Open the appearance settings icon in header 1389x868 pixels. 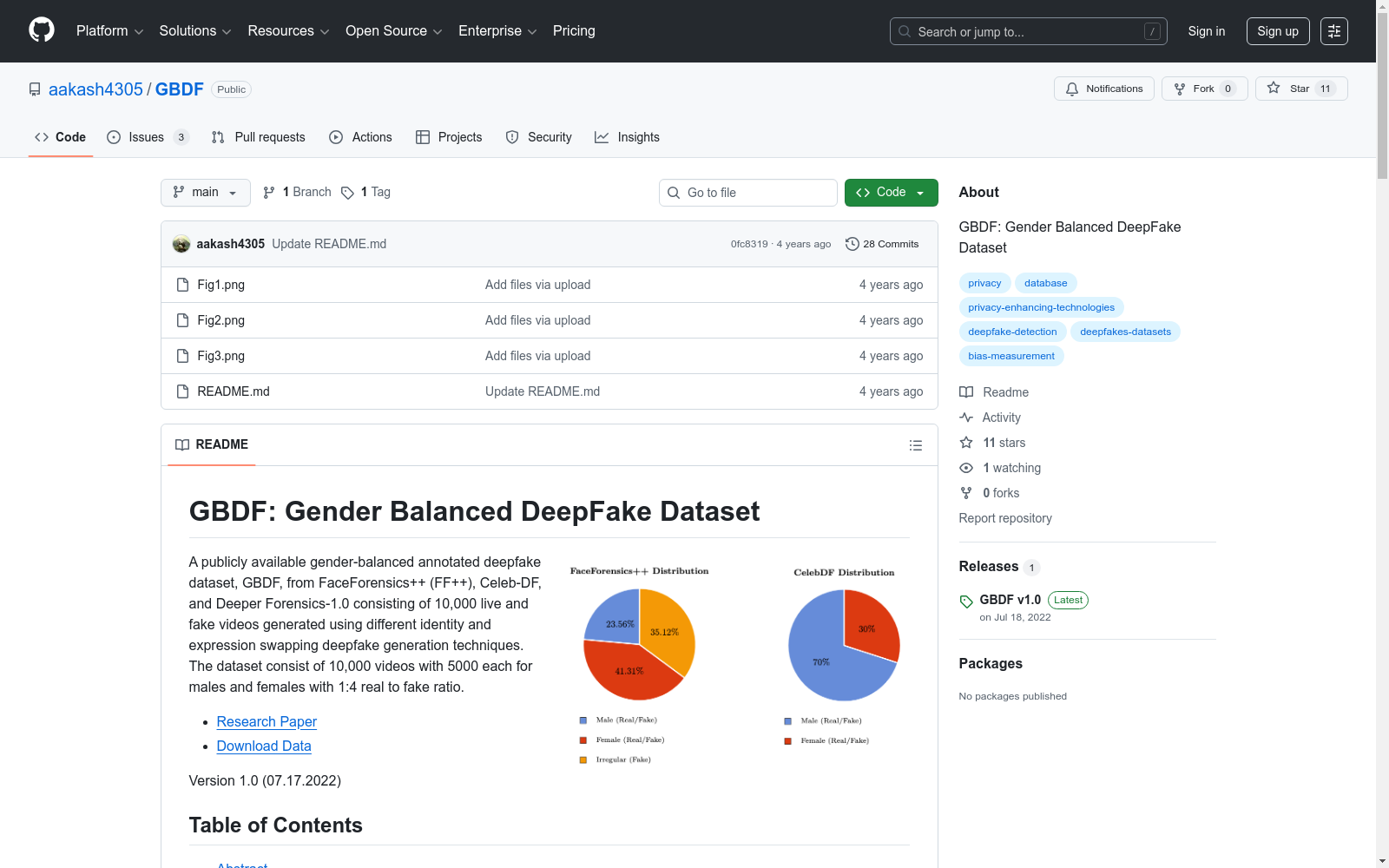1334,31
